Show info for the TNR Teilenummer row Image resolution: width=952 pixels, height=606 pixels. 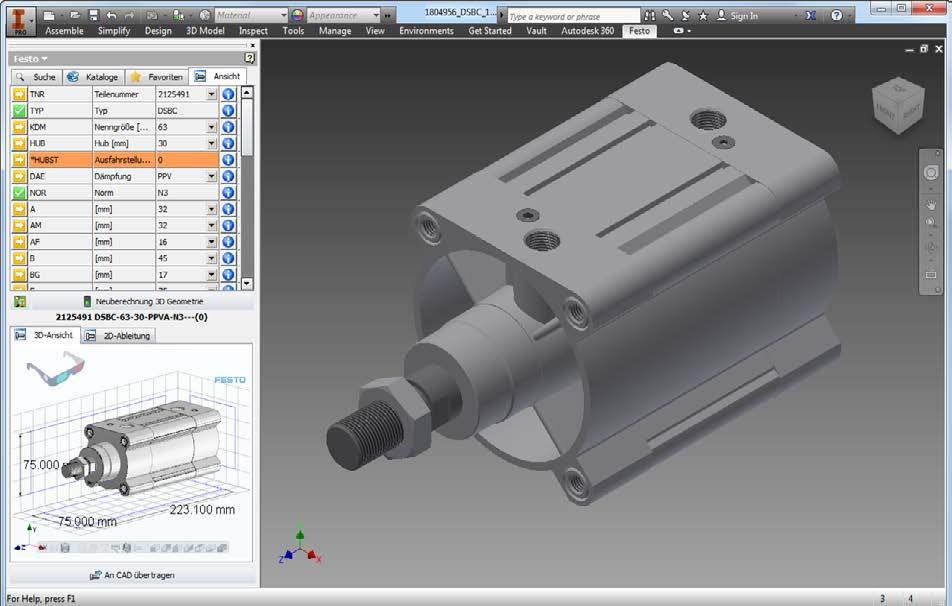[x=228, y=94]
